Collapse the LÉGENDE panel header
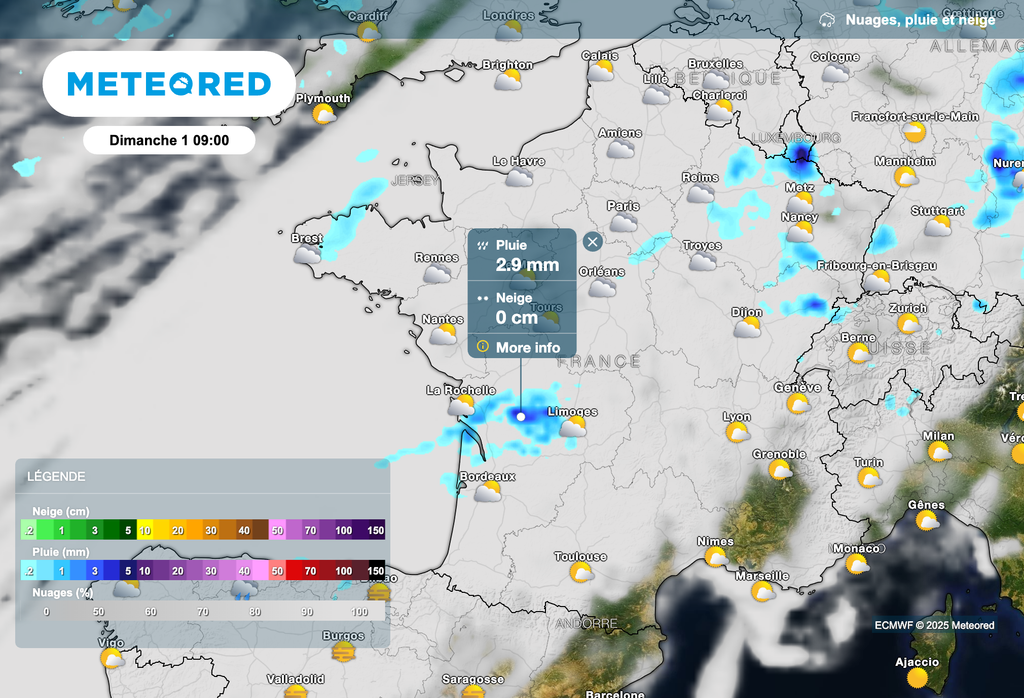This screenshot has width=1024, height=698. tap(200, 477)
